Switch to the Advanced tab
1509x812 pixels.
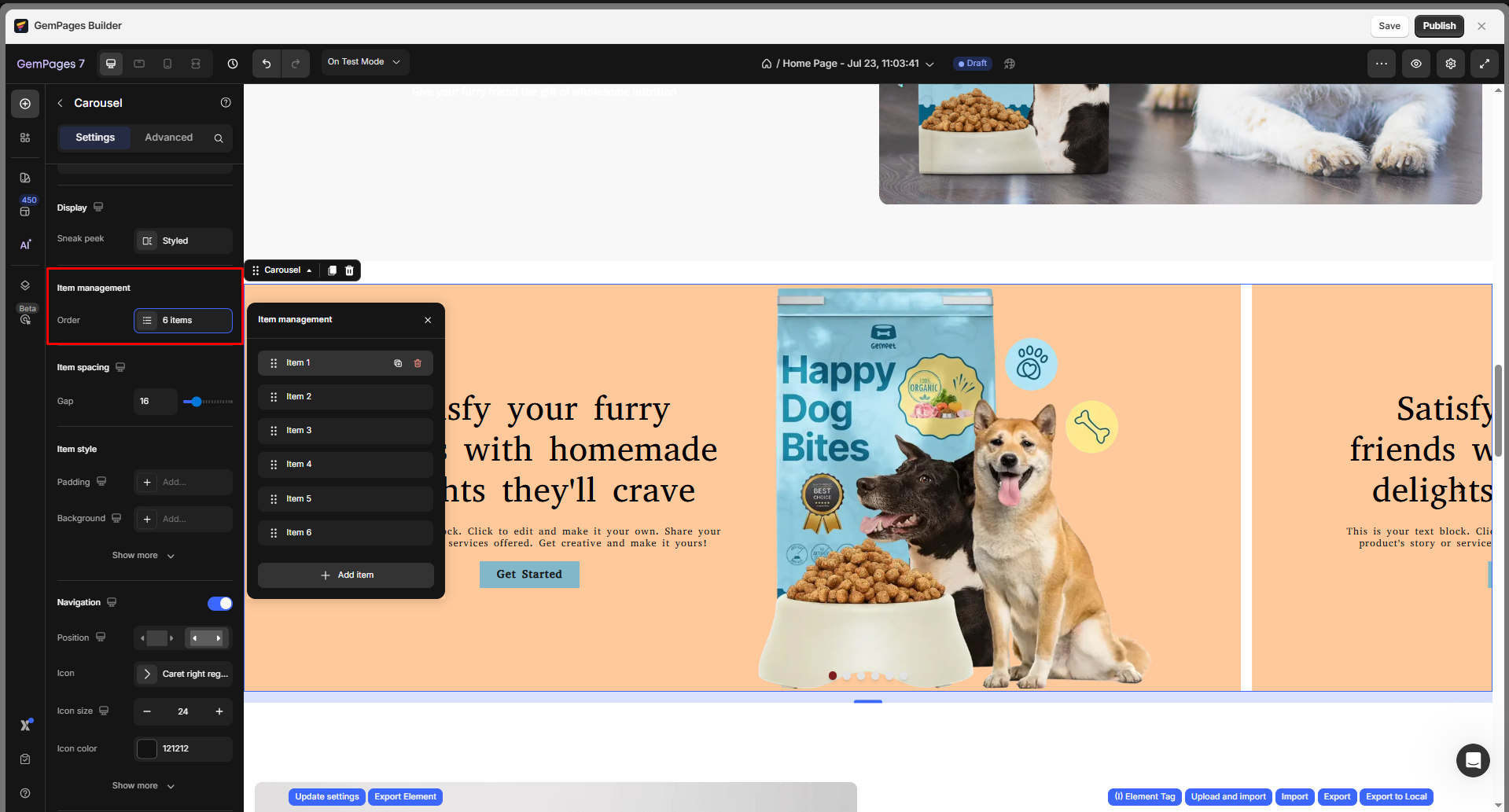click(168, 138)
